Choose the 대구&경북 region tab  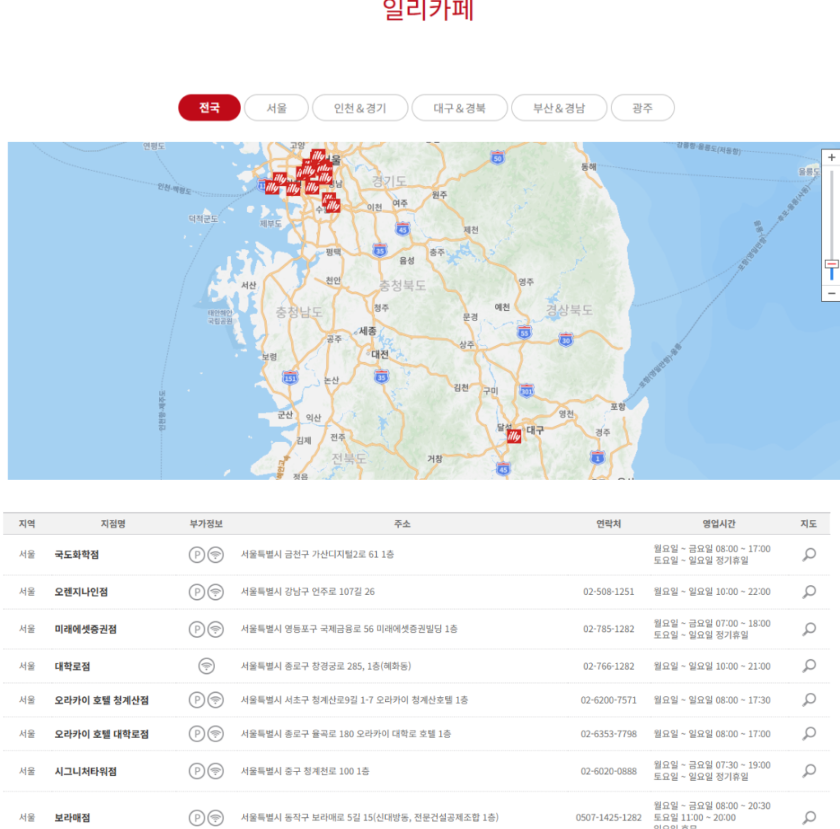(x=460, y=108)
